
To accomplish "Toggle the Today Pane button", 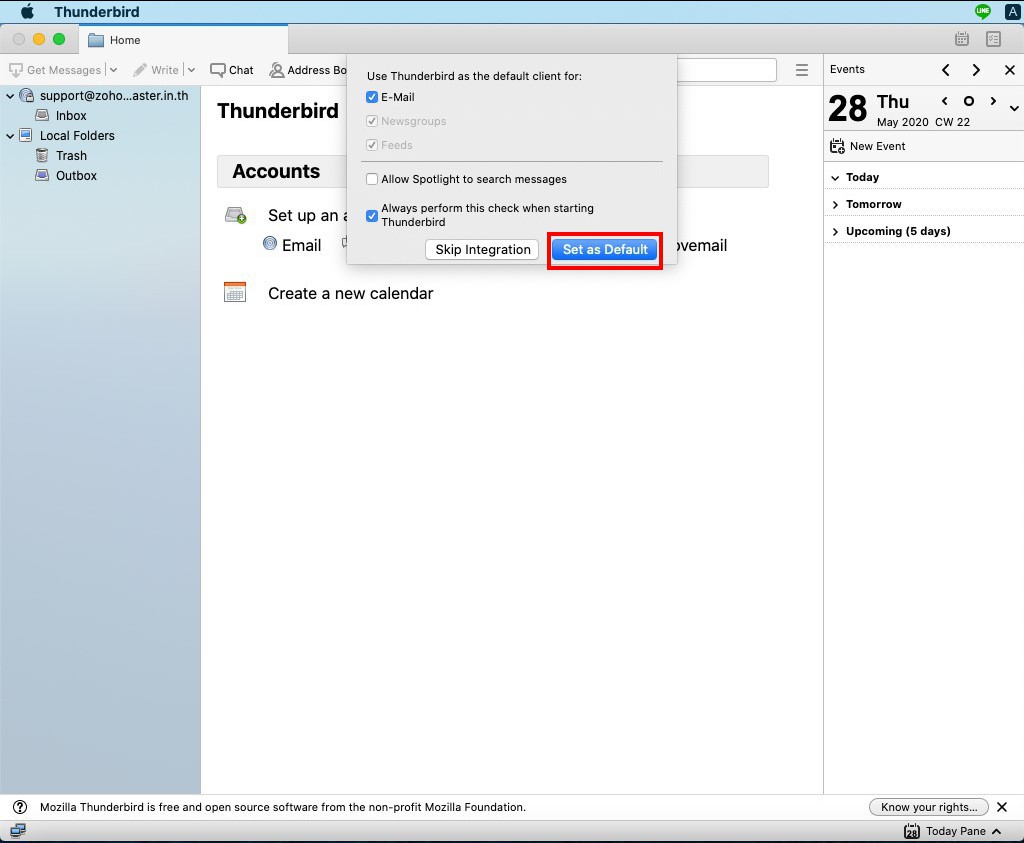I will 953,831.
